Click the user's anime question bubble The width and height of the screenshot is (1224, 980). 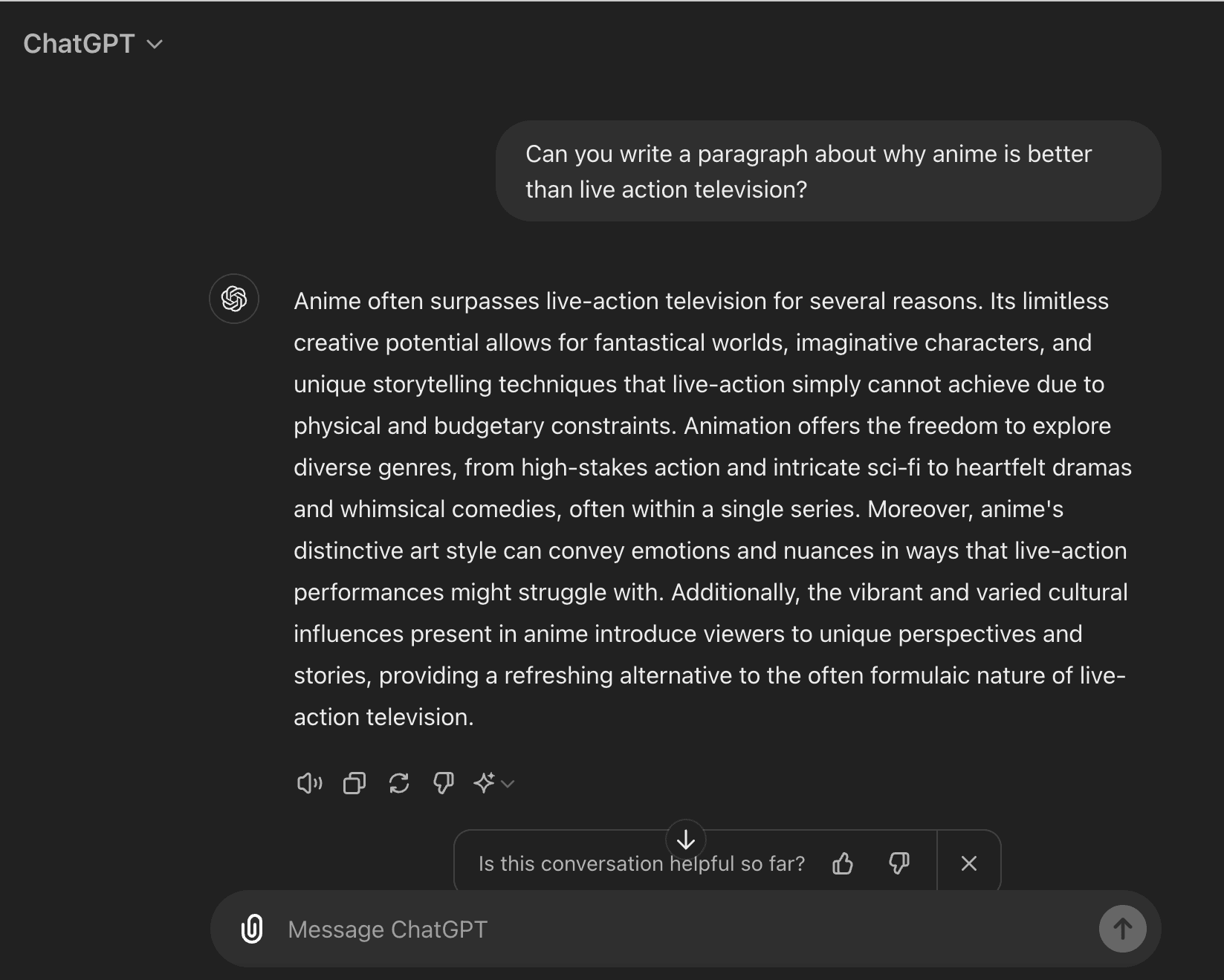point(827,171)
